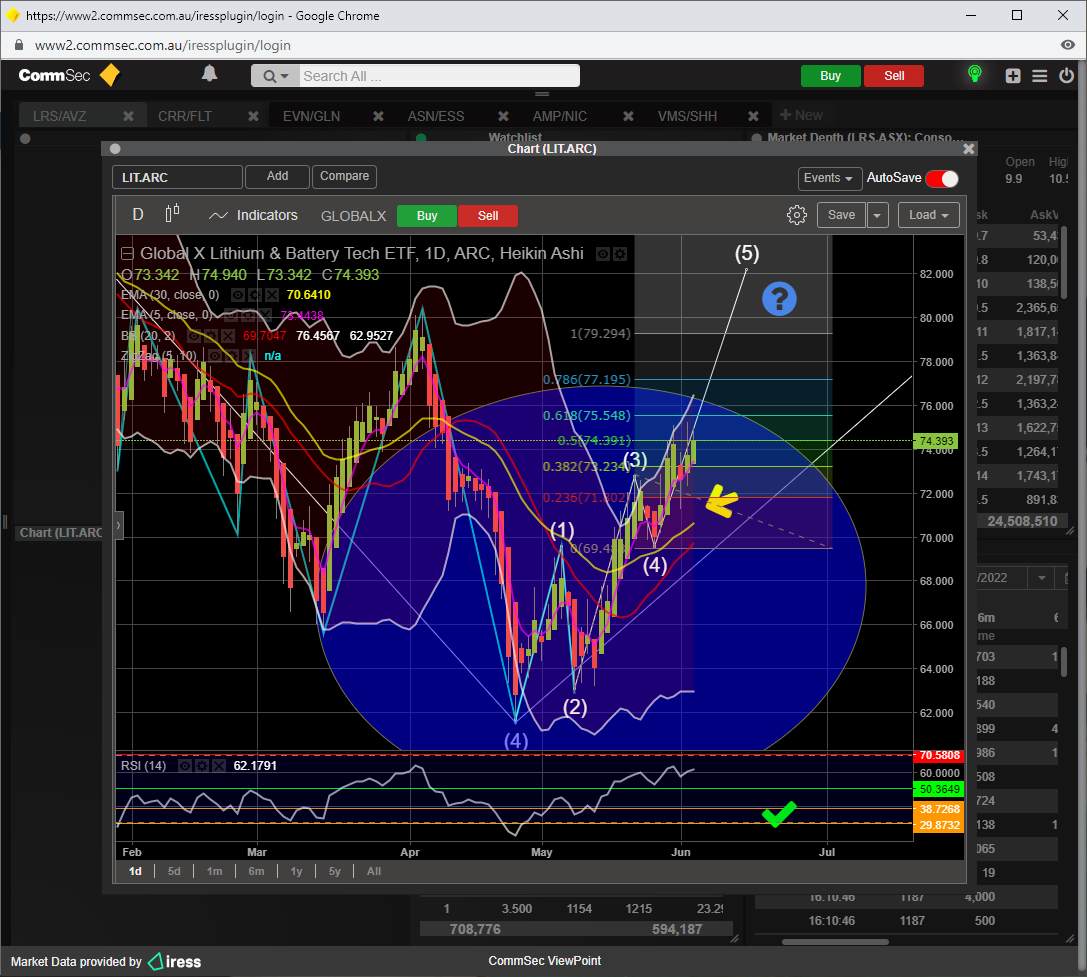1087x977 pixels.
Task: Add a new workspace tab
Action: point(801,115)
